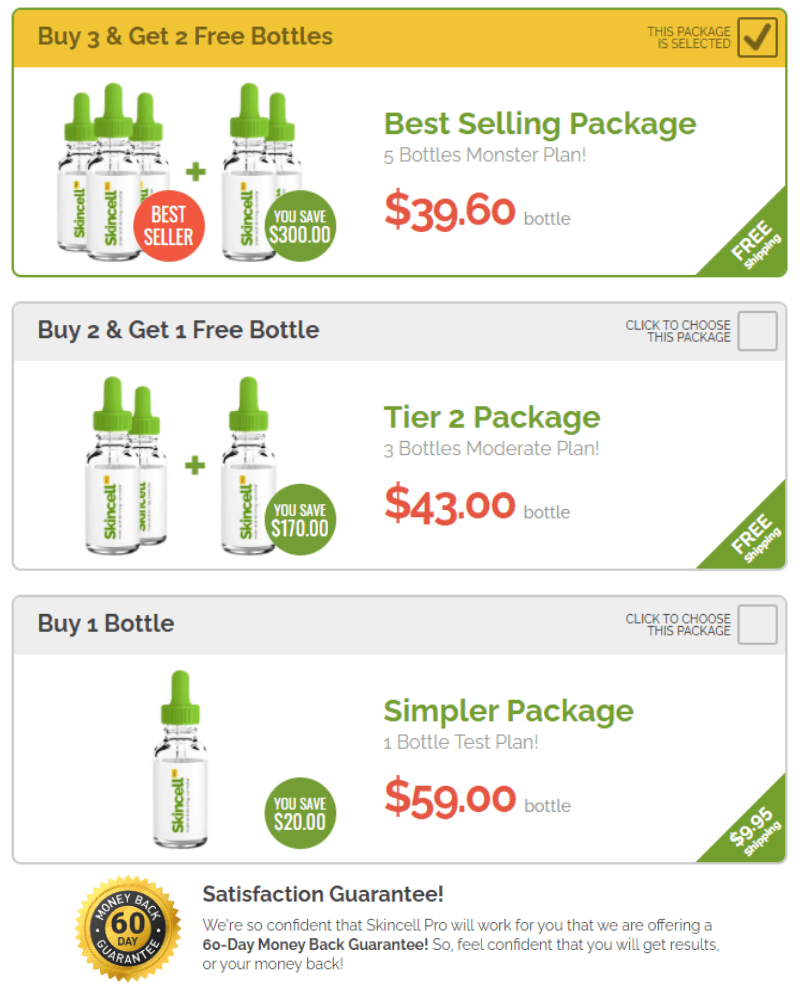Select the Buy 3 & Get 2 Free header
Viewport: 800px width, 1000px height.
[185, 37]
